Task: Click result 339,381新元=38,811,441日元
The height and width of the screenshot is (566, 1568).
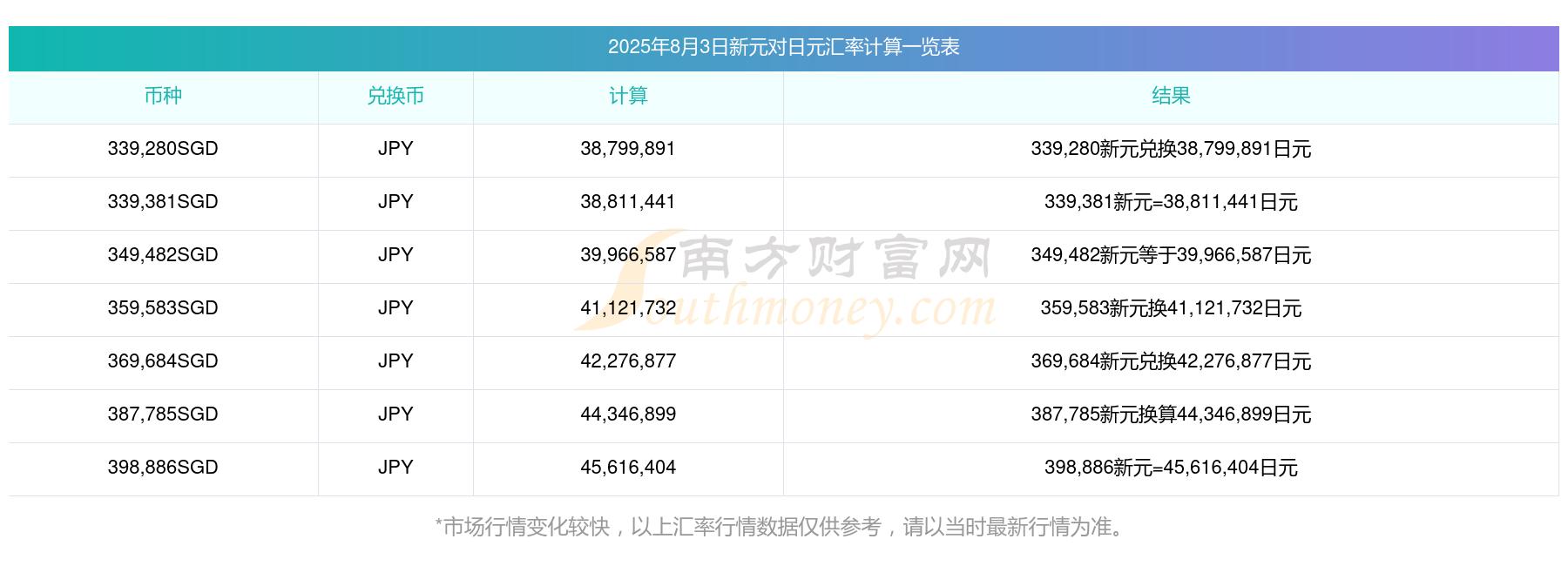Action: (1171, 202)
